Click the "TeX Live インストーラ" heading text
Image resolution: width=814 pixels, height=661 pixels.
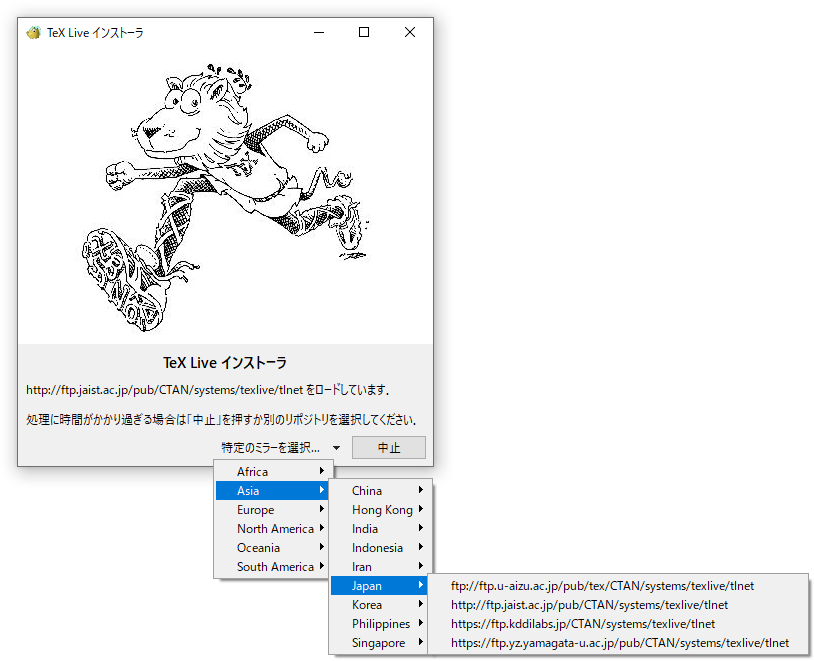[x=225, y=362]
